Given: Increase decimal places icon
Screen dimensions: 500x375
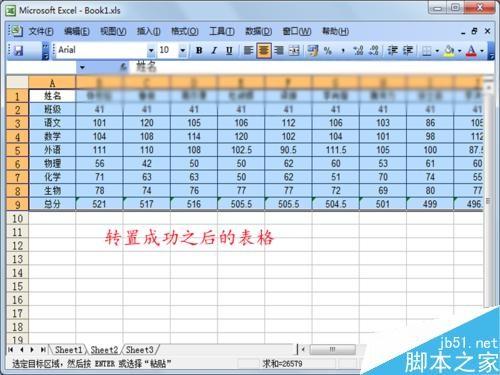Looking at the screenshot, I should 358,51.
